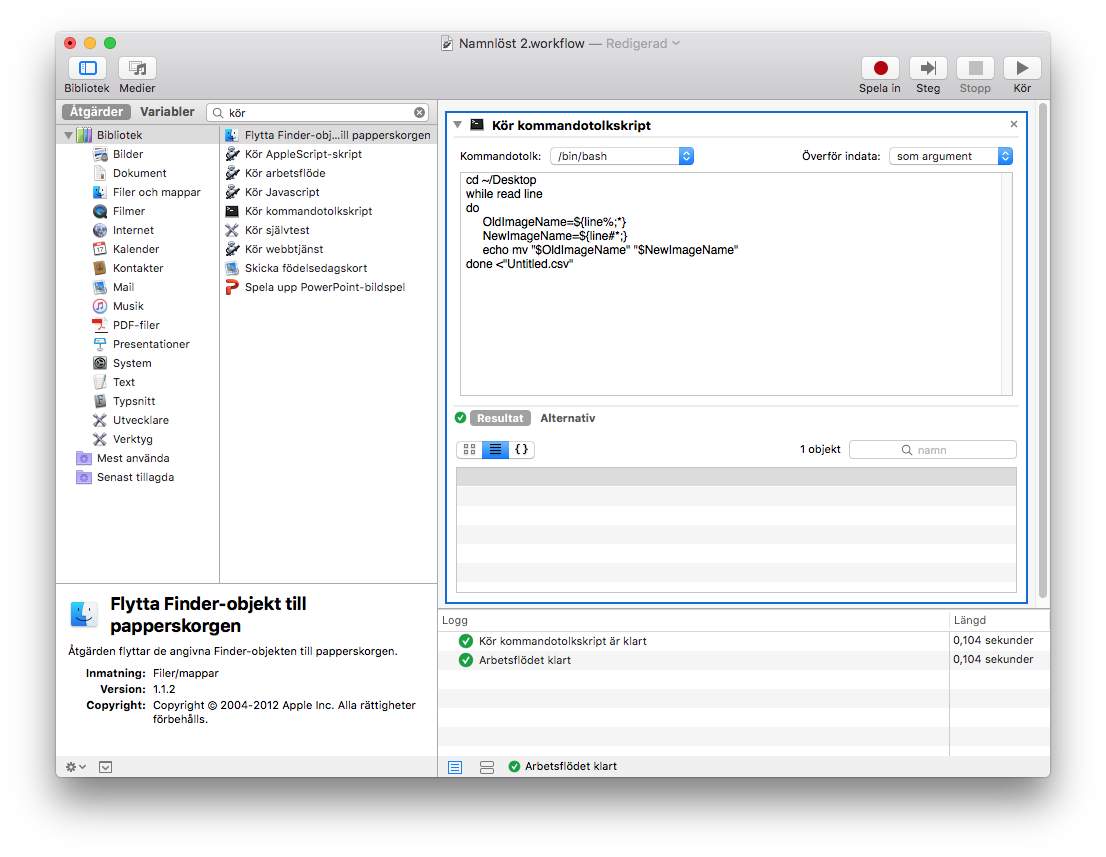The height and width of the screenshot is (857, 1106).
Task: Collapse the Bibliotek tree node
Action: pos(68,135)
